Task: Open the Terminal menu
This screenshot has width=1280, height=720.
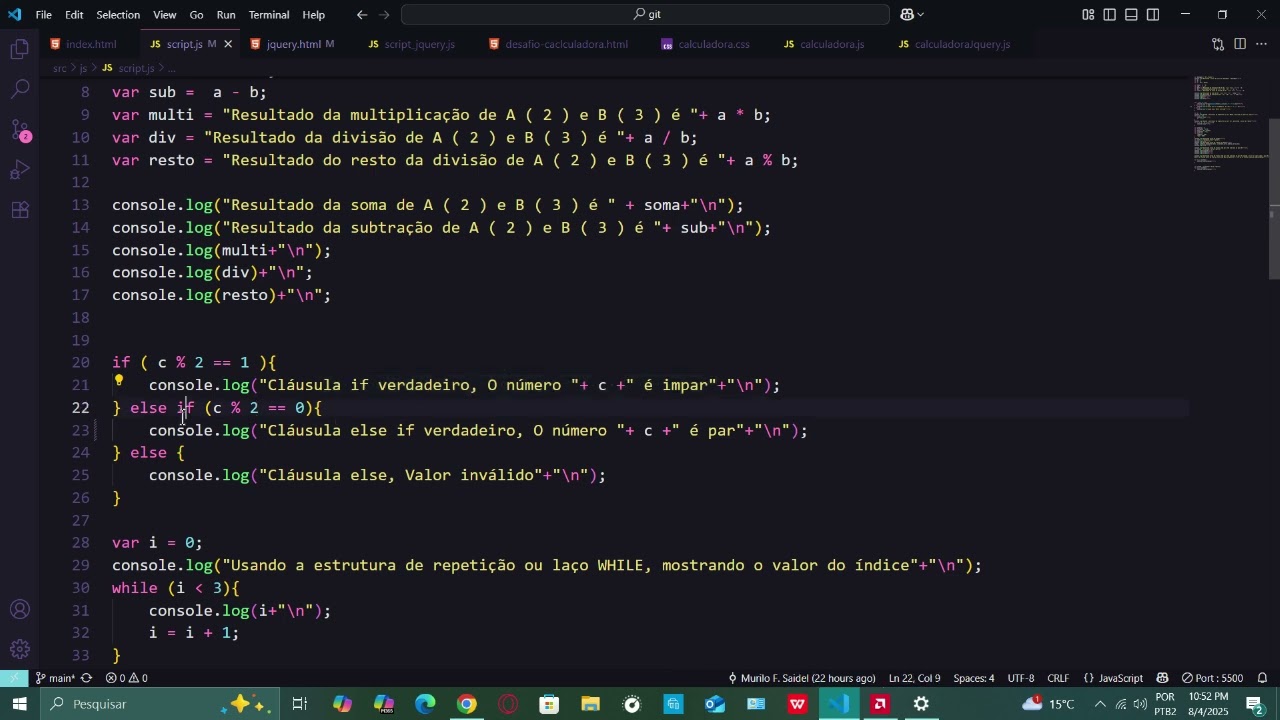Action: pyautogui.click(x=269, y=15)
